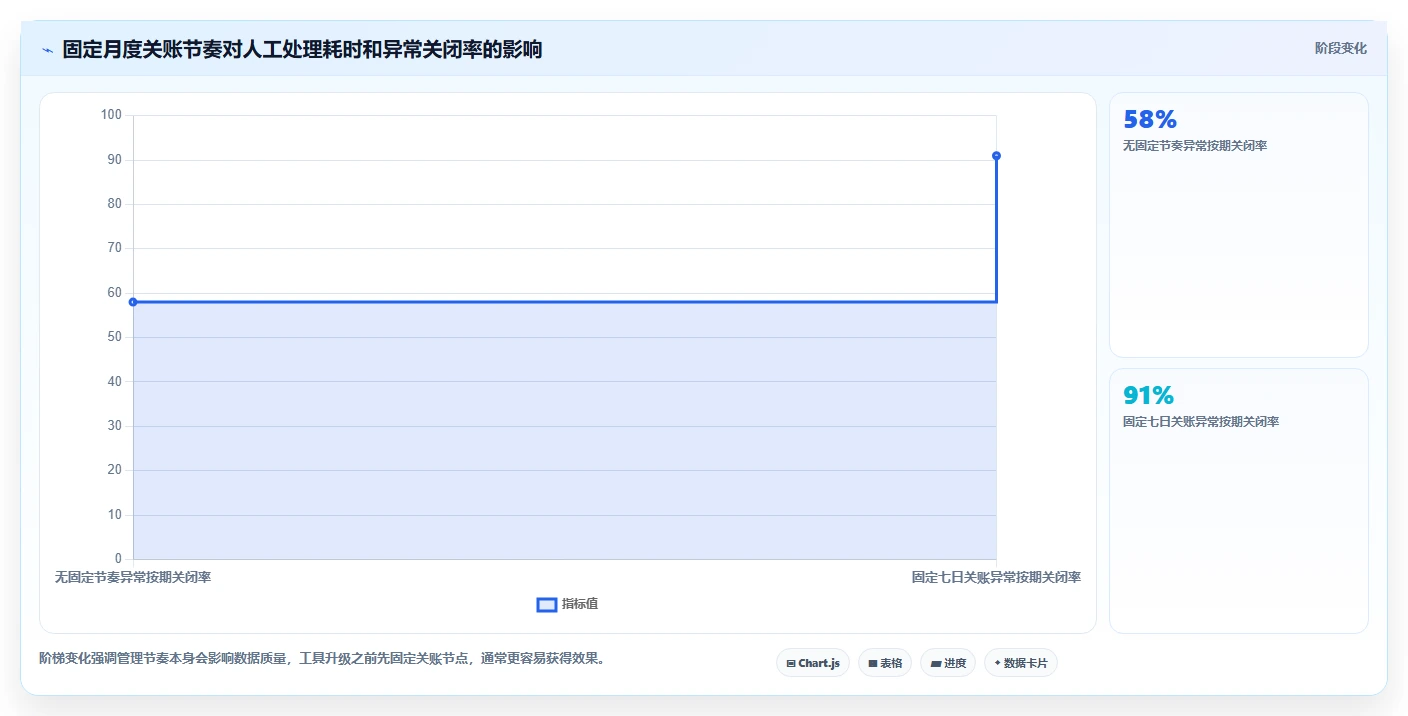Click the y-axis value 100
This screenshot has width=1408, height=716.
click(x=111, y=115)
